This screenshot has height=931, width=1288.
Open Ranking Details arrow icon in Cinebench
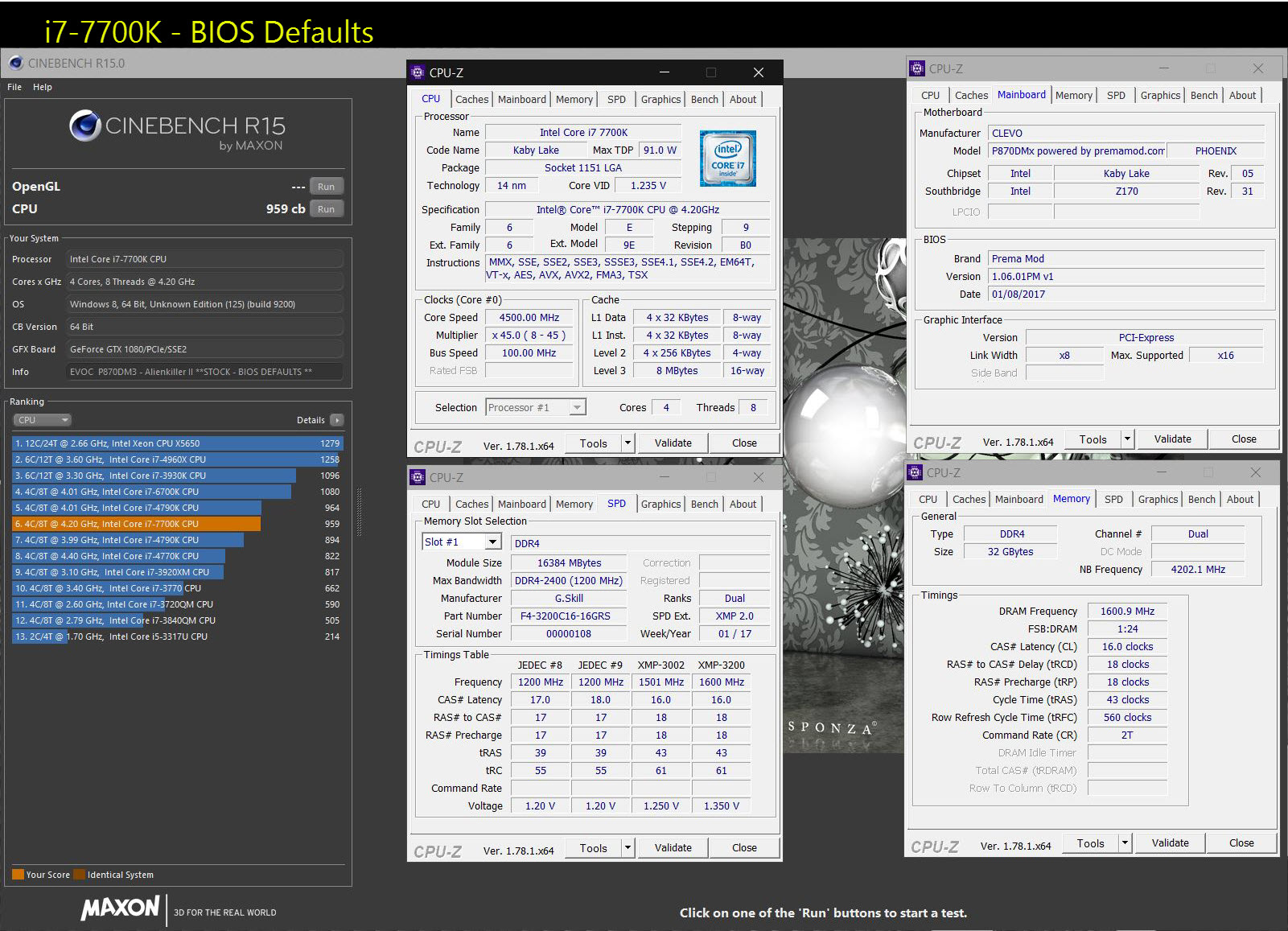pyautogui.click(x=336, y=420)
